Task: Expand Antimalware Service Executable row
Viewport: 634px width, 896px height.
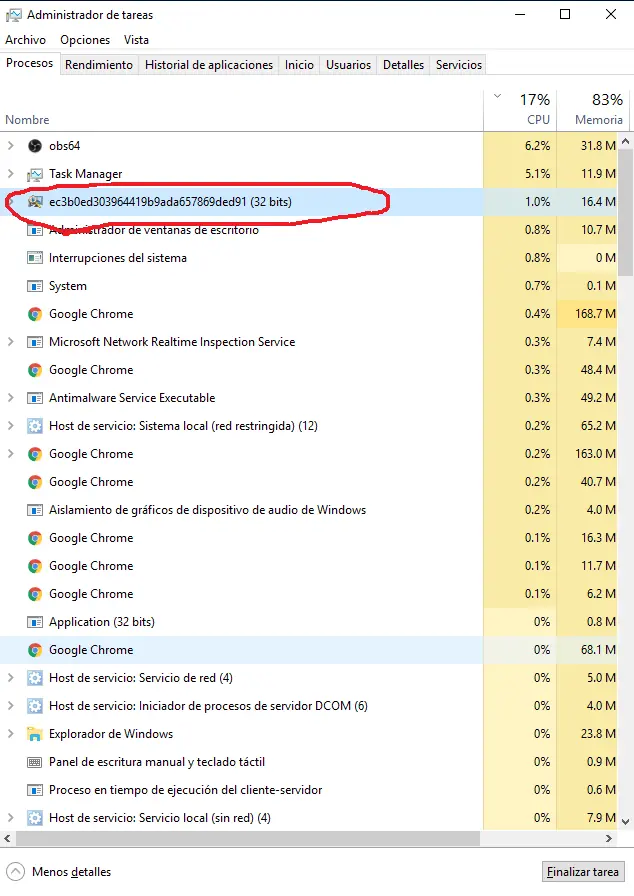Action: click(10, 398)
